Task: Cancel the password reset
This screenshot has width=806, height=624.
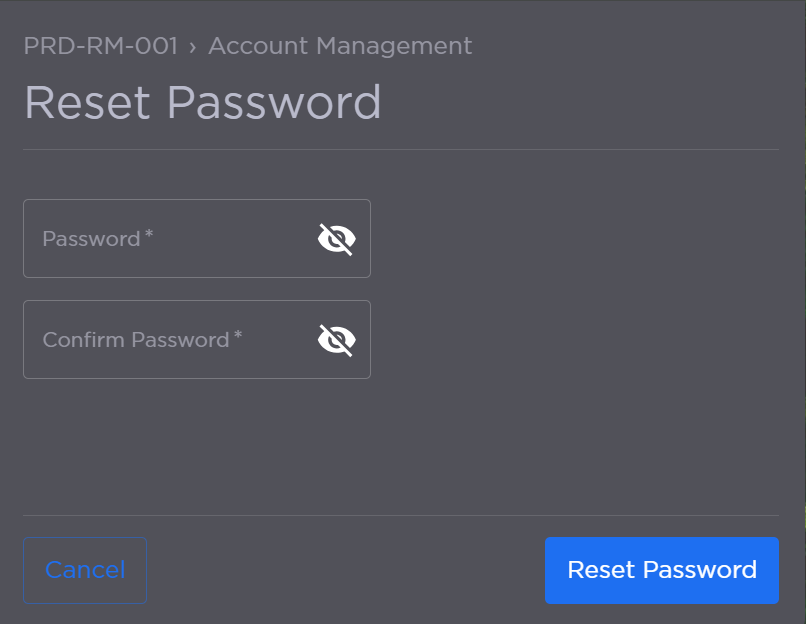Action: 85,570
